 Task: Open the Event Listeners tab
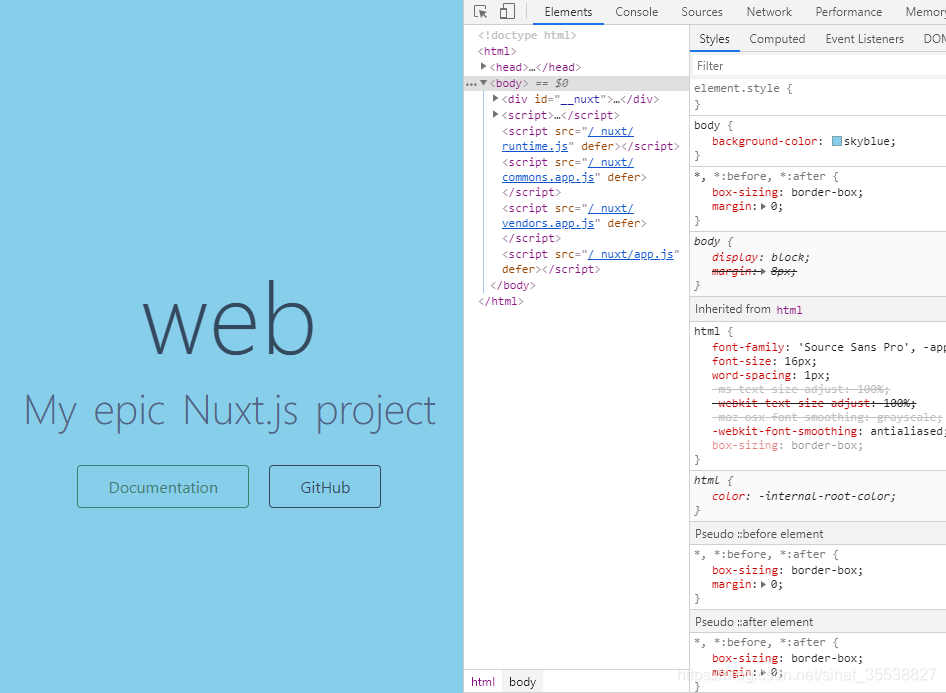click(x=864, y=38)
